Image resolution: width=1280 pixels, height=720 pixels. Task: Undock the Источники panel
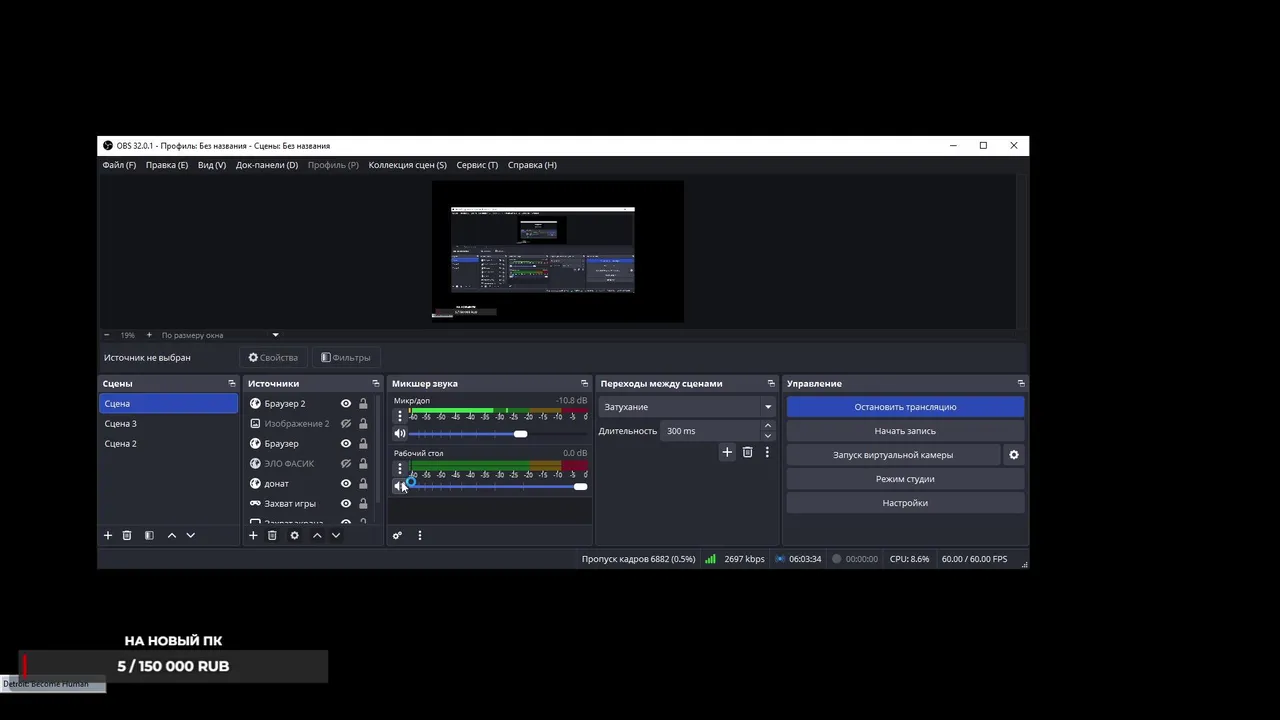click(376, 383)
